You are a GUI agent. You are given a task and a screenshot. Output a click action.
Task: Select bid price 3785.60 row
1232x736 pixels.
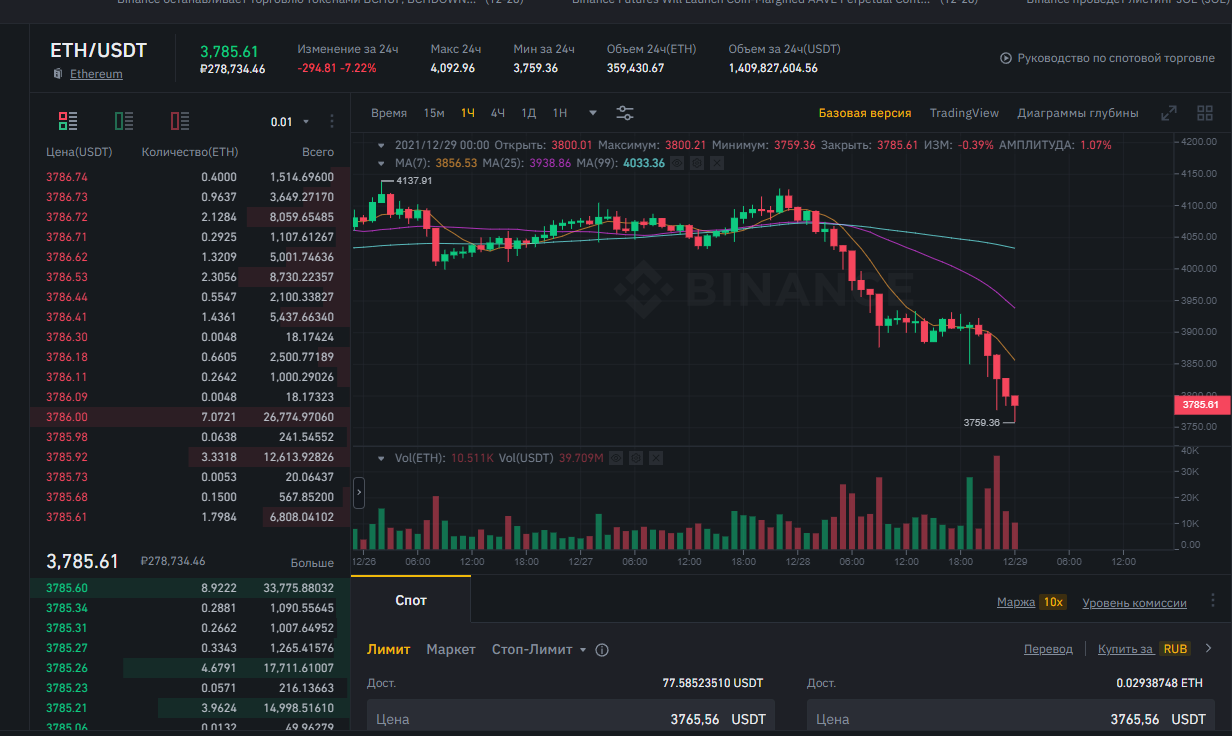pyautogui.click(x=190, y=588)
